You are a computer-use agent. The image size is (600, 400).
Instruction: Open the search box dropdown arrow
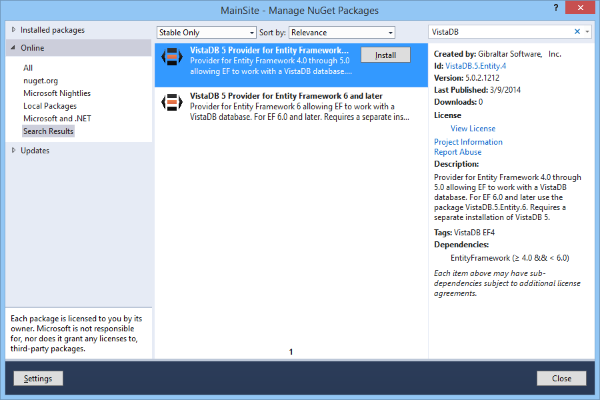(x=587, y=32)
